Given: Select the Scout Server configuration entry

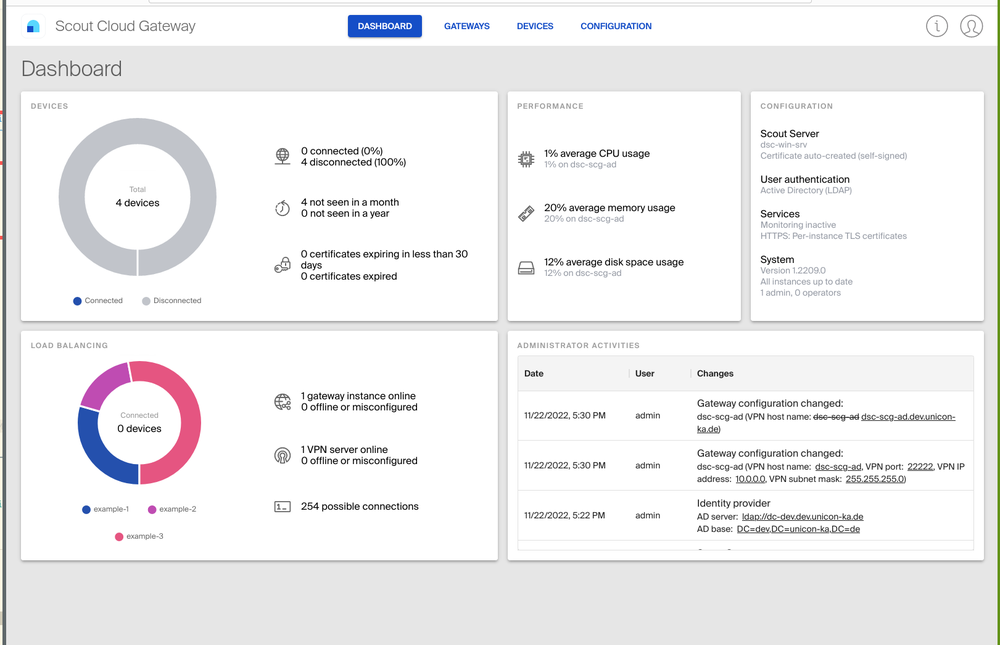Looking at the screenshot, I should click(833, 144).
